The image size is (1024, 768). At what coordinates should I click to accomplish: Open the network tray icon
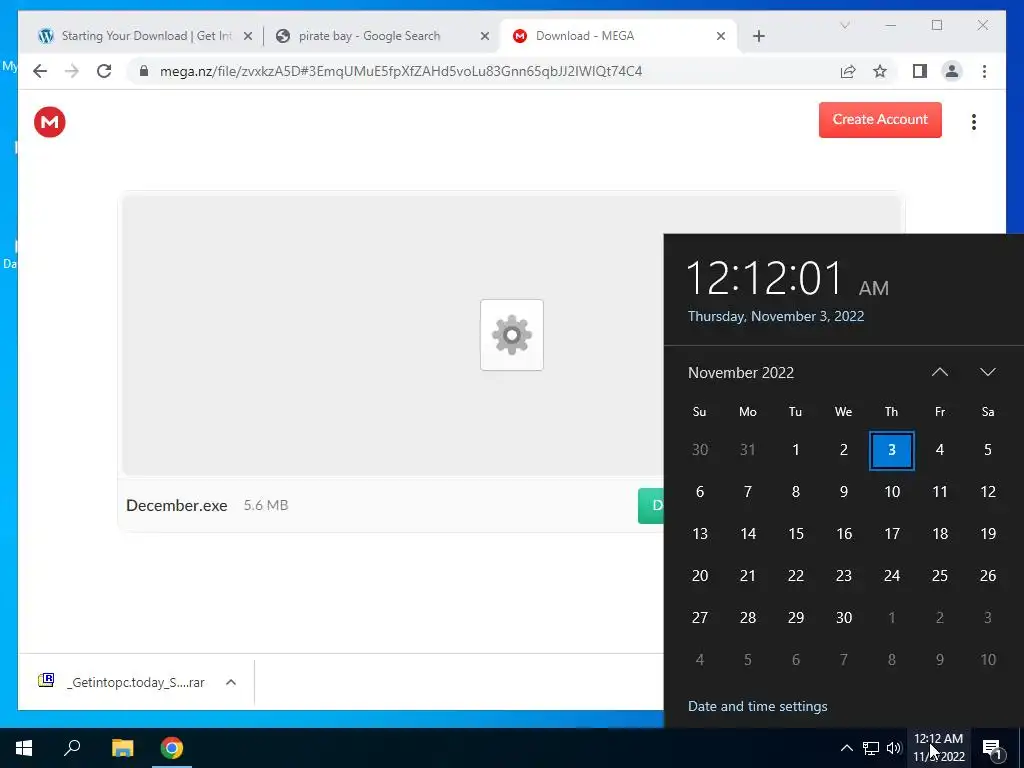coord(871,748)
